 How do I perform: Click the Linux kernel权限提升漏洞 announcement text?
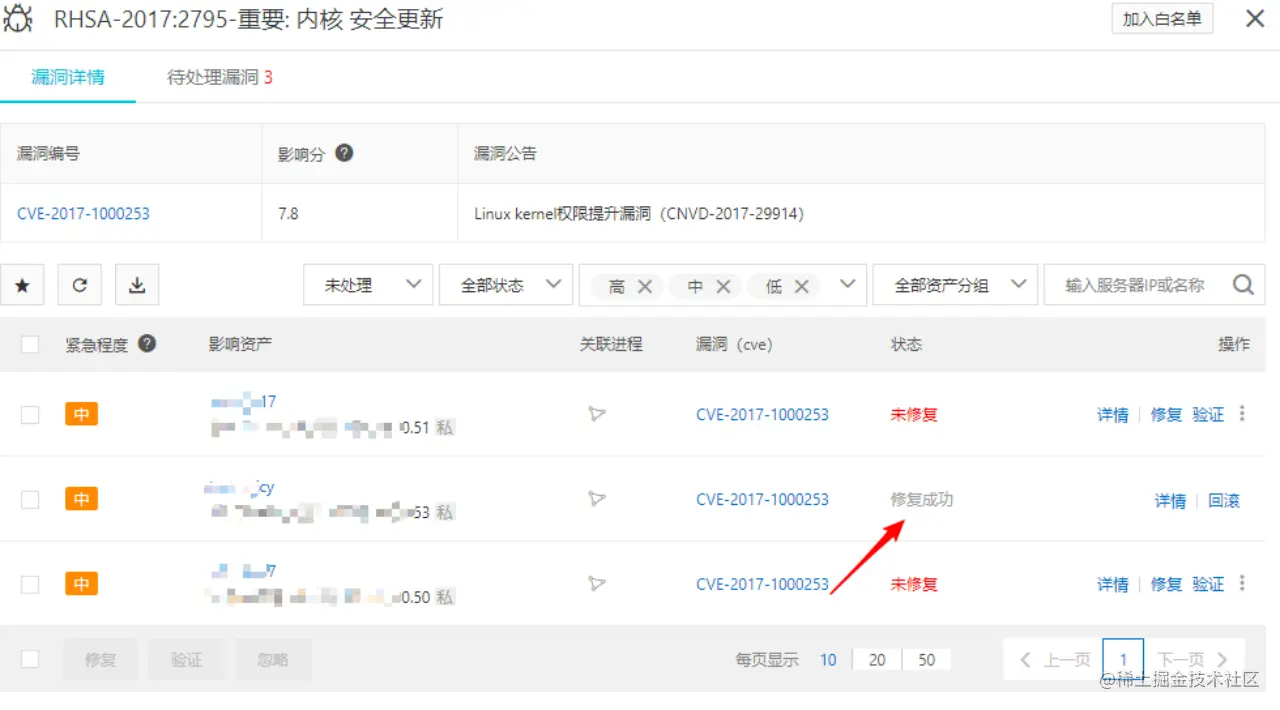coord(639,213)
